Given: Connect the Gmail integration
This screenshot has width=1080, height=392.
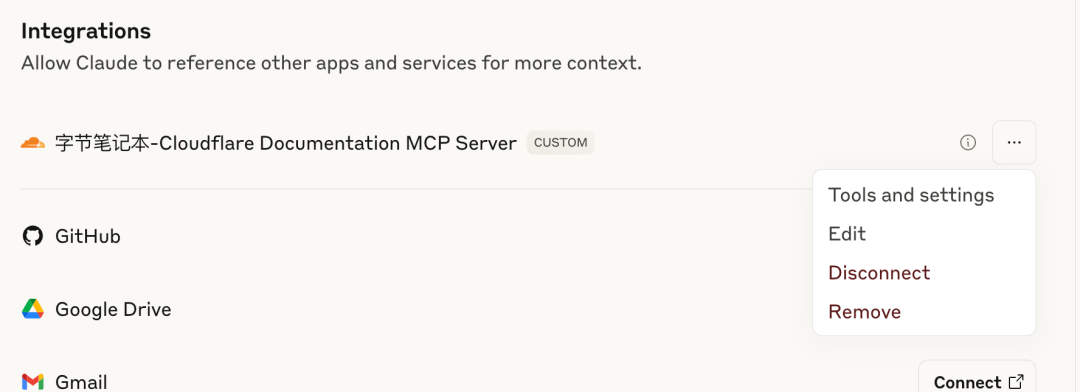Looking at the screenshot, I should [977, 379].
